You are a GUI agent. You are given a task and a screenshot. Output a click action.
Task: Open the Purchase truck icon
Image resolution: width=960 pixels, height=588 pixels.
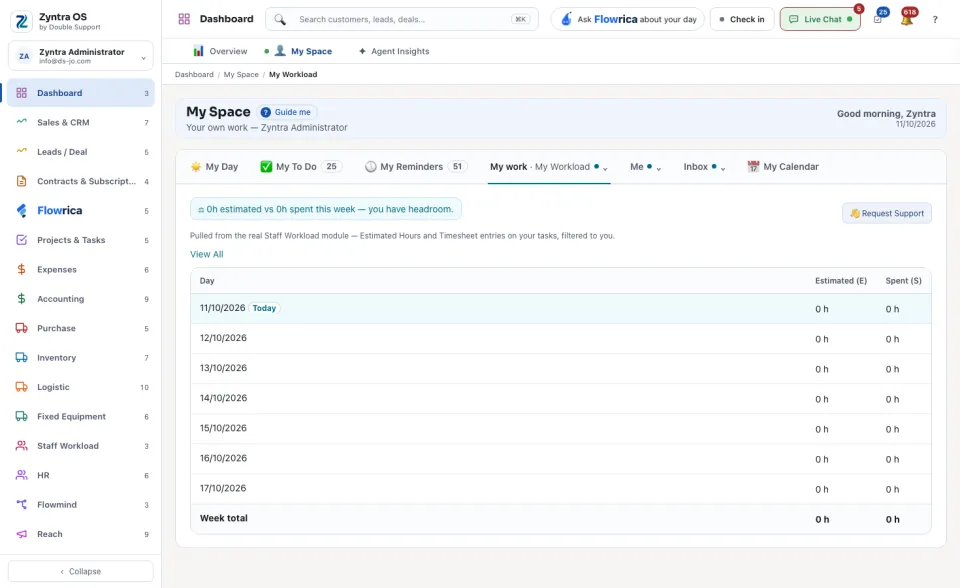pyautogui.click(x=21, y=328)
